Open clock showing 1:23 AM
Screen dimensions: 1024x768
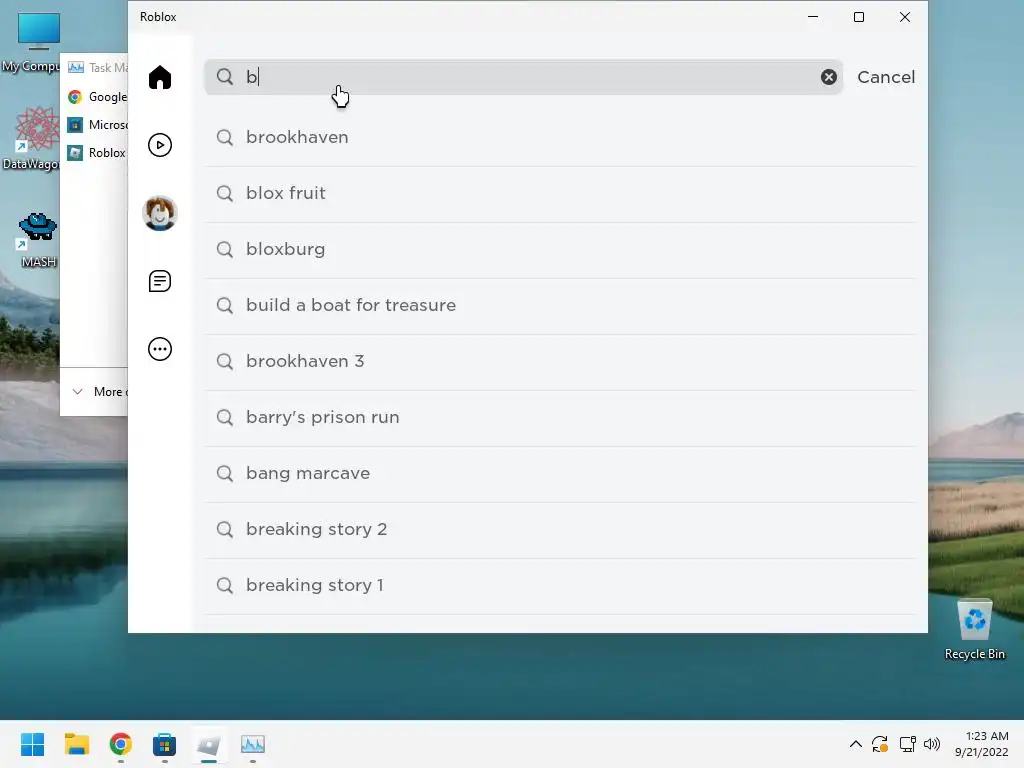[x=982, y=744]
